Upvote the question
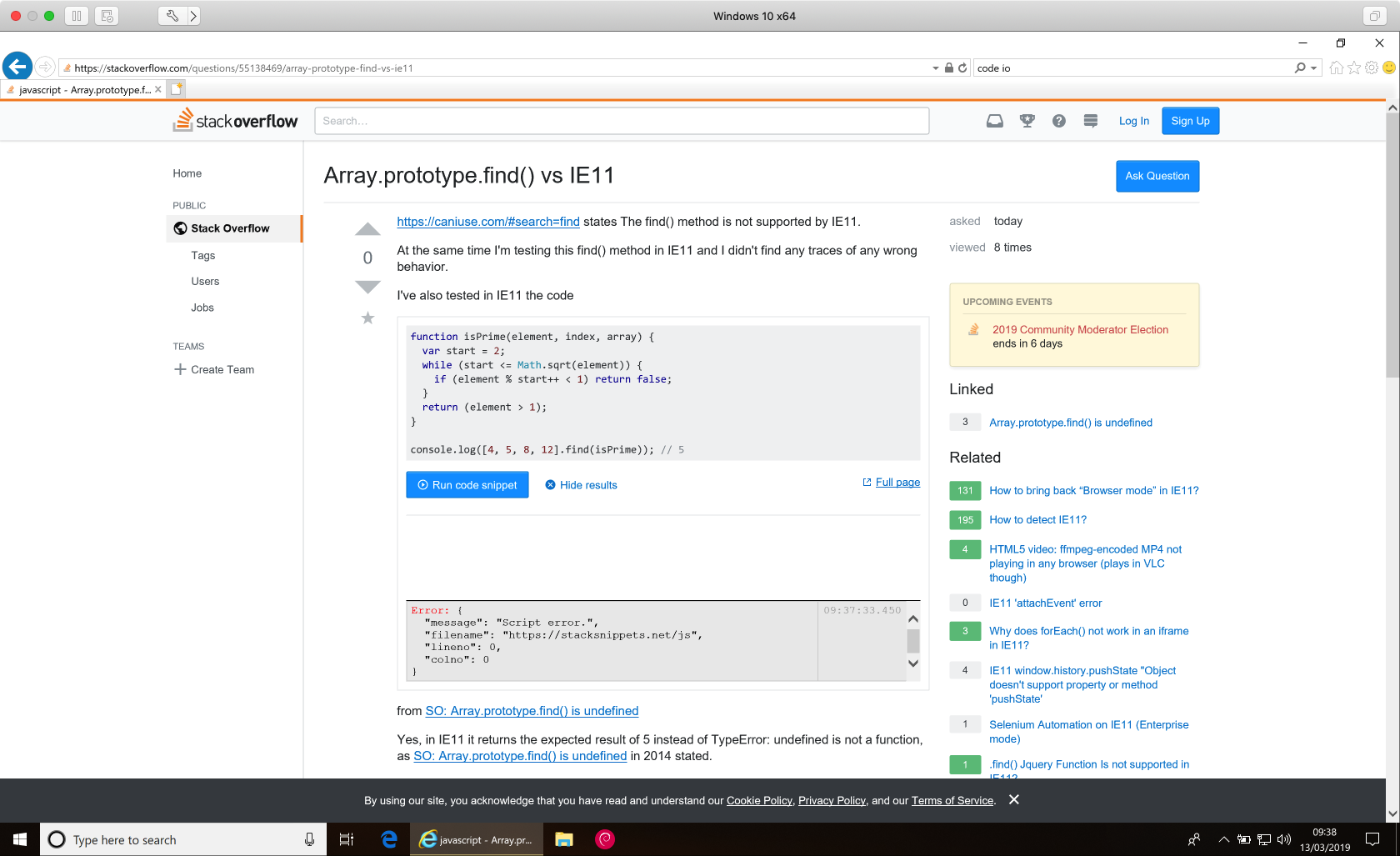Viewport: 1400px width, 856px height. pos(367,229)
